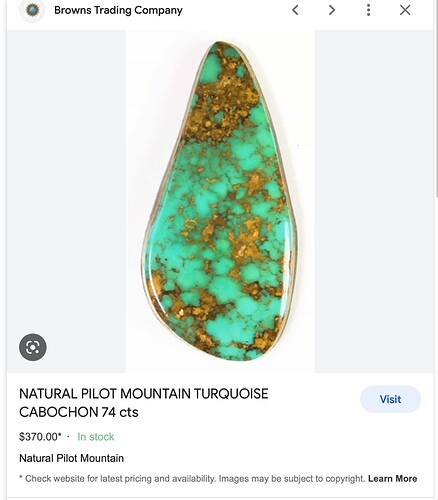
Task: Open the three-dot more options menu
Action: pyautogui.click(x=368, y=10)
